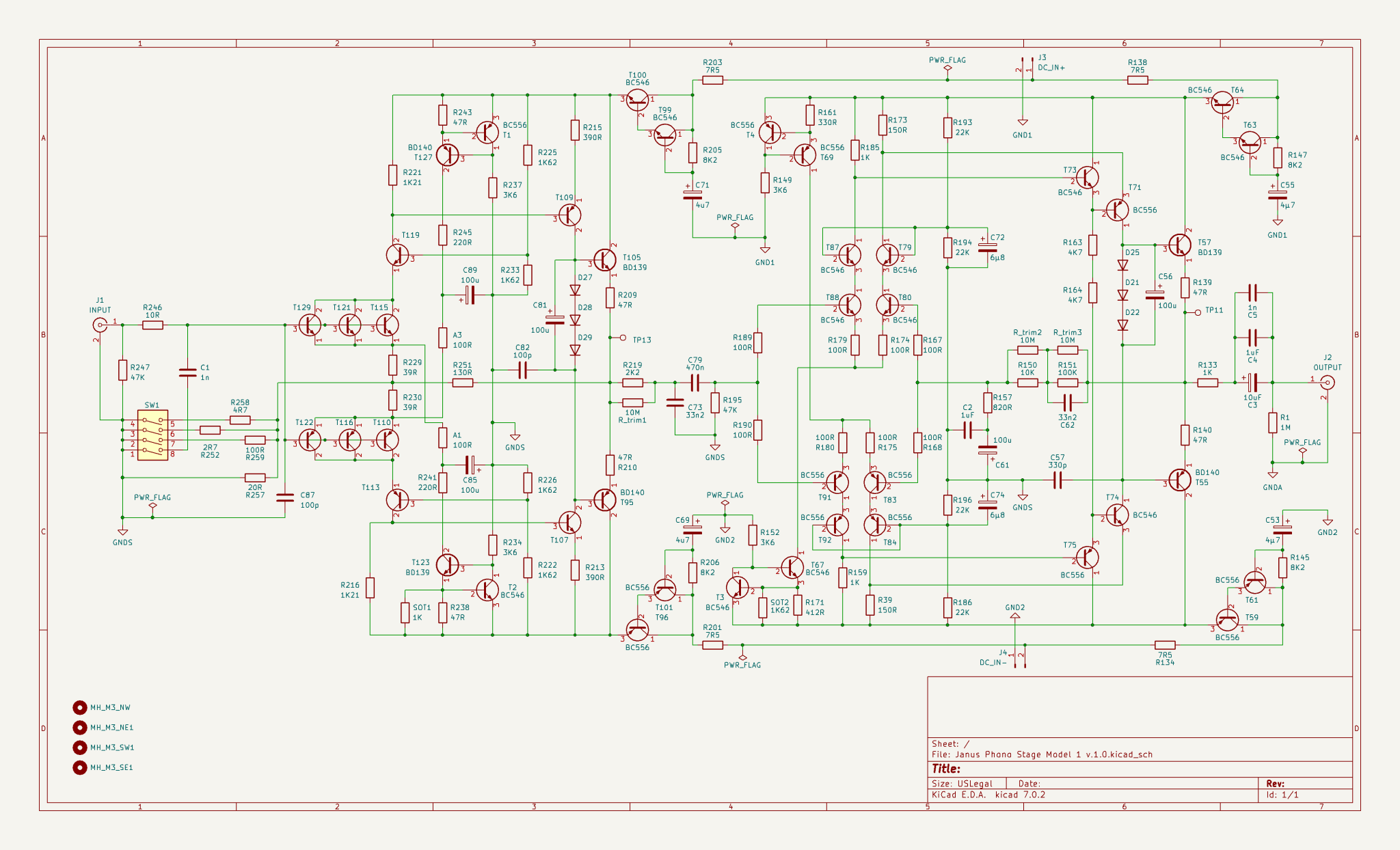1400x850 pixels.
Task: Select transistor T67 BC546
Action: click(x=793, y=567)
